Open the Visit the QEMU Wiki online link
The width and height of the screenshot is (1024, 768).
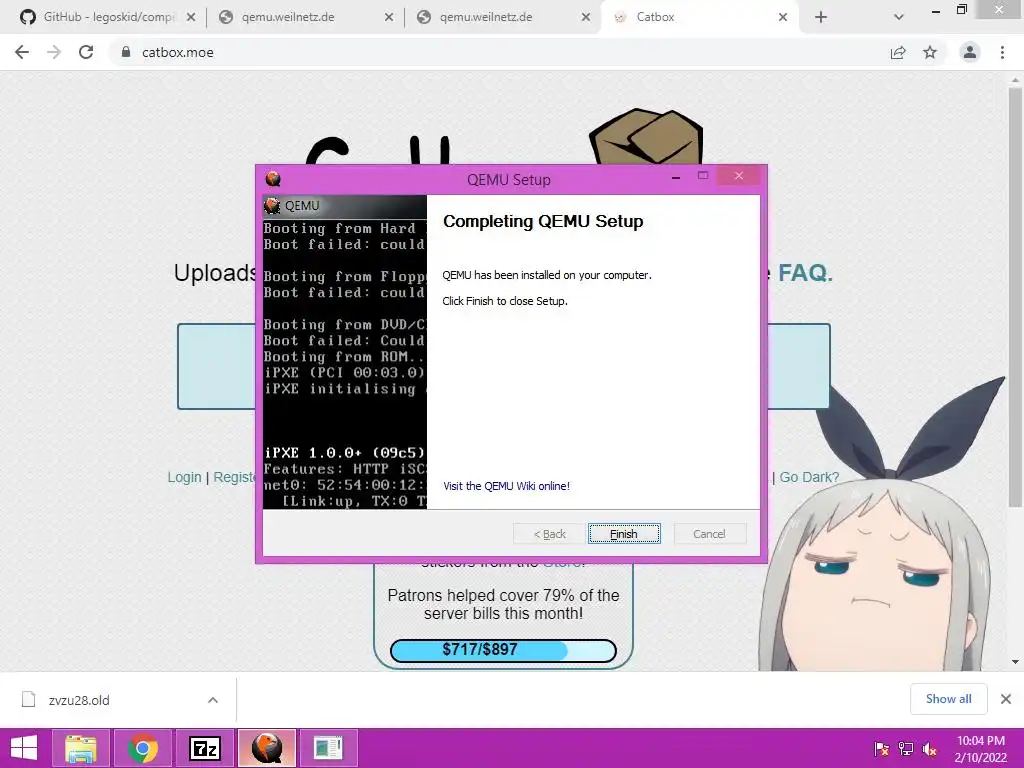(x=506, y=486)
